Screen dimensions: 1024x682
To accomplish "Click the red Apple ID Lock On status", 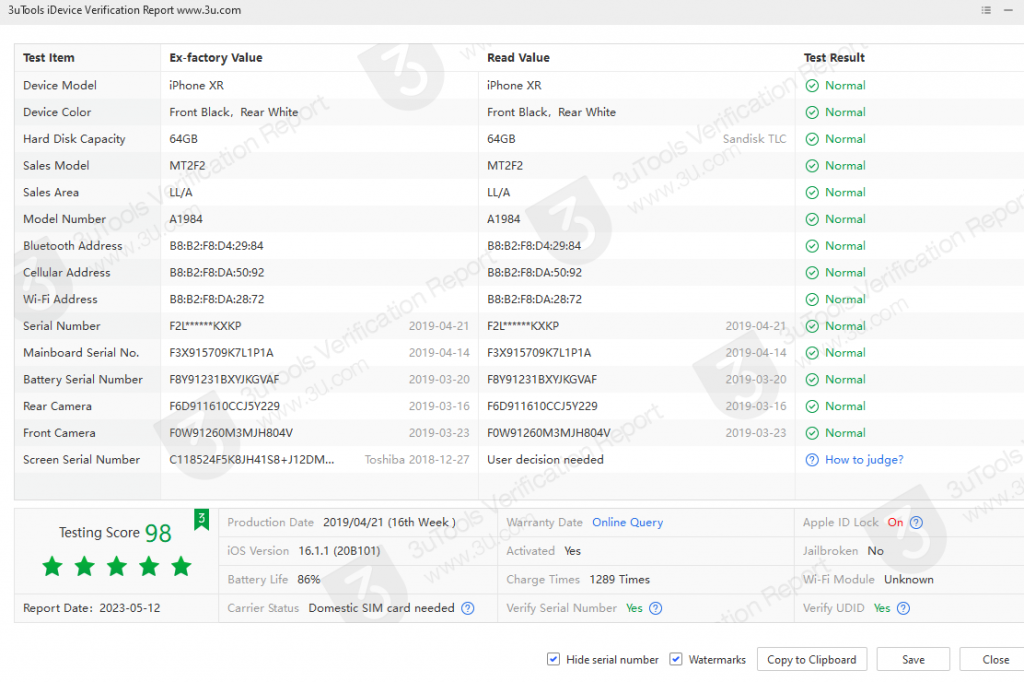I will [895, 523].
